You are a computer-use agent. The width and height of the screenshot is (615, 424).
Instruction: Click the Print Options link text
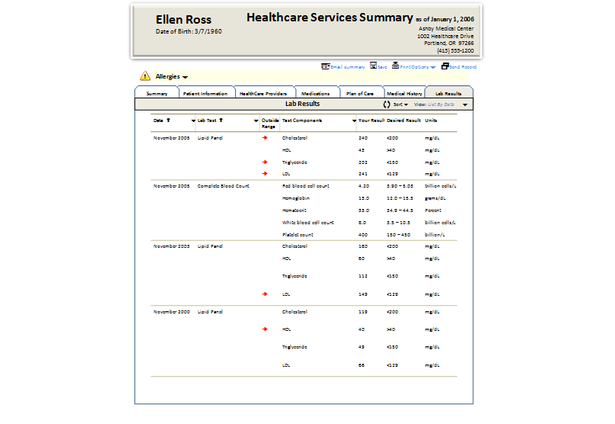415,67
